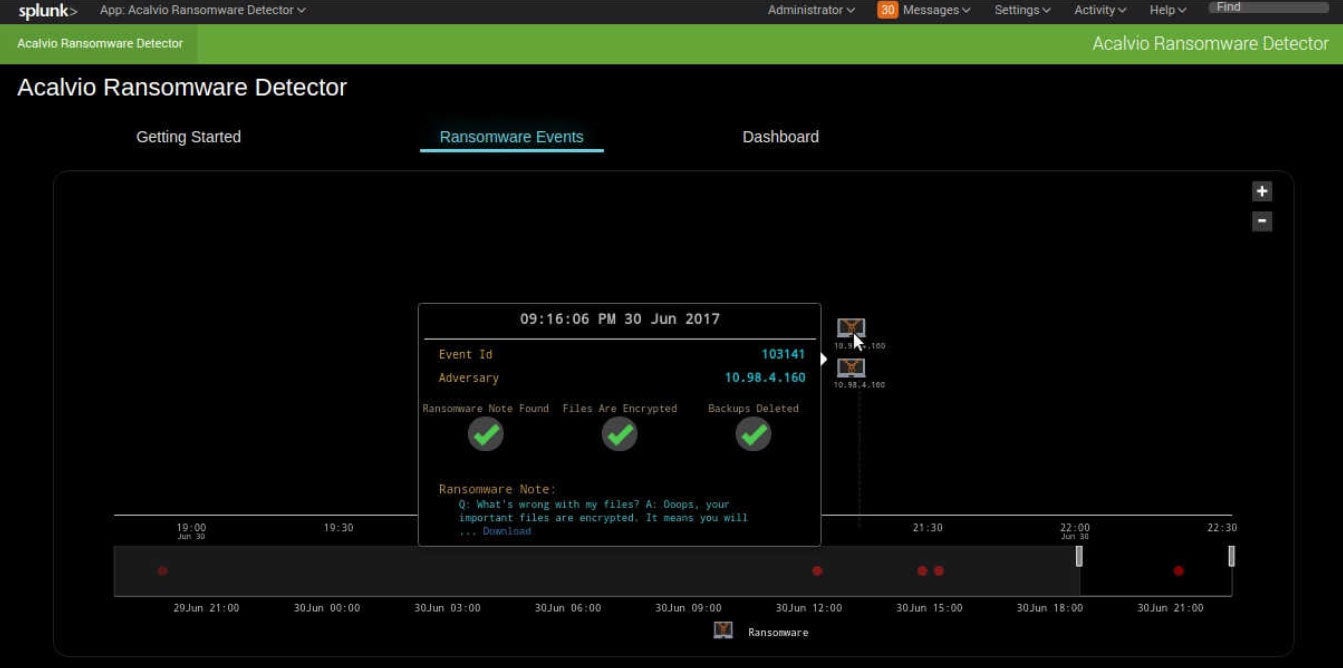Select the bottom ransomware event icon on the timeline

(851, 367)
